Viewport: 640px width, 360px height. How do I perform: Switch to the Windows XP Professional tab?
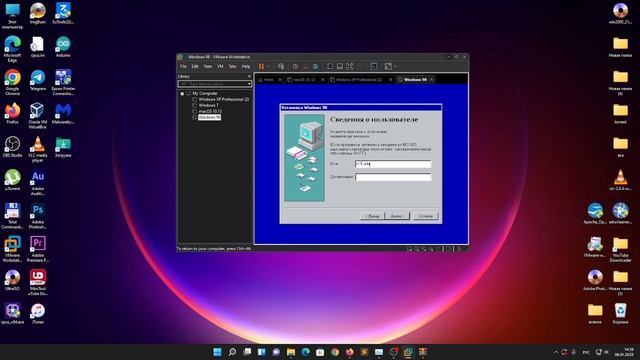coord(358,80)
